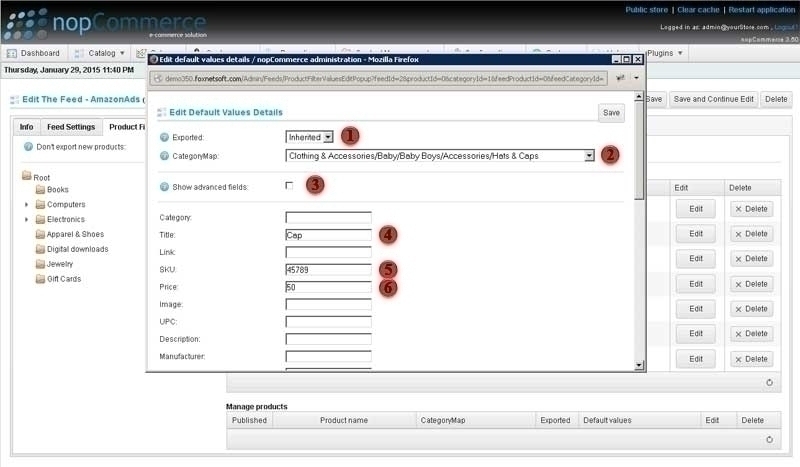
Task: Click the Apparel & Shoes folder icon
Action: click(x=40, y=234)
